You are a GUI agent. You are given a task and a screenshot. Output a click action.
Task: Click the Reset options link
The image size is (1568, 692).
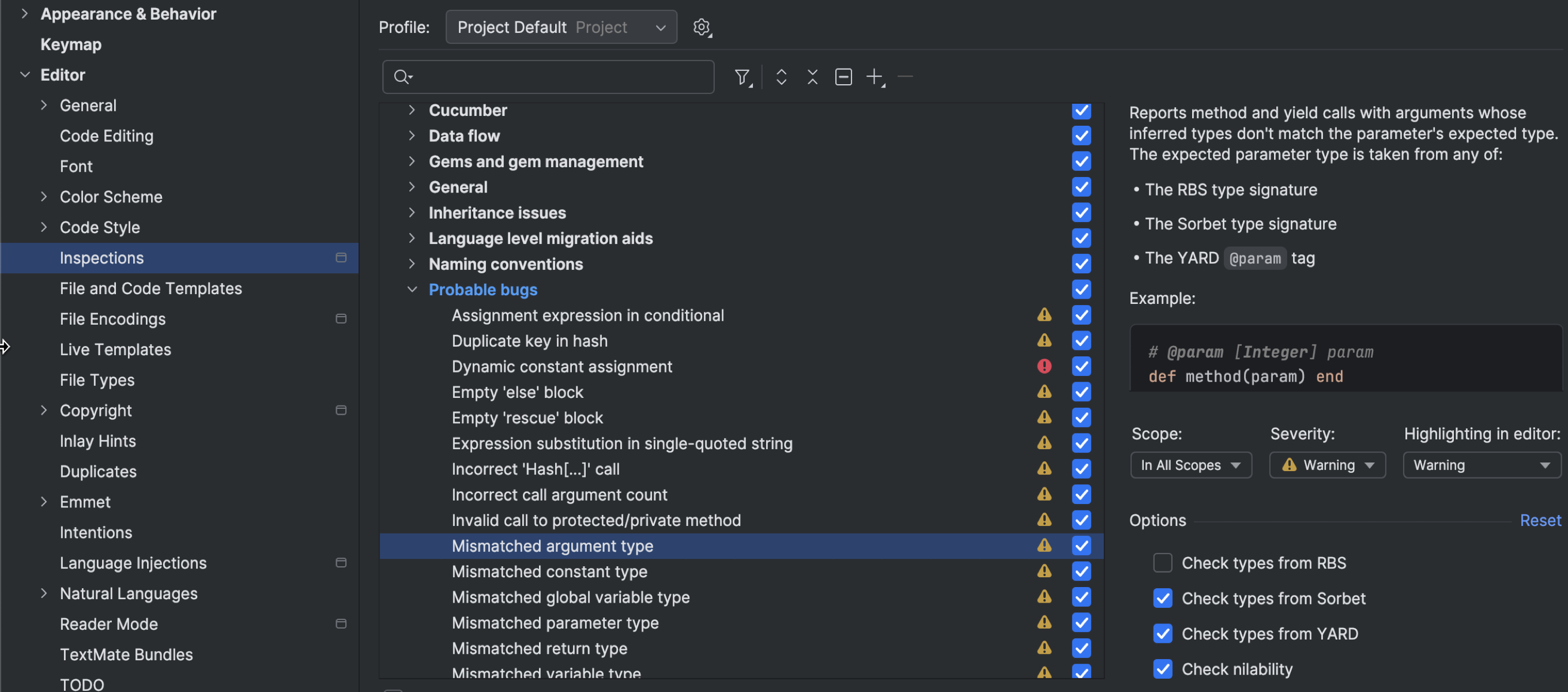tap(1539, 520)
